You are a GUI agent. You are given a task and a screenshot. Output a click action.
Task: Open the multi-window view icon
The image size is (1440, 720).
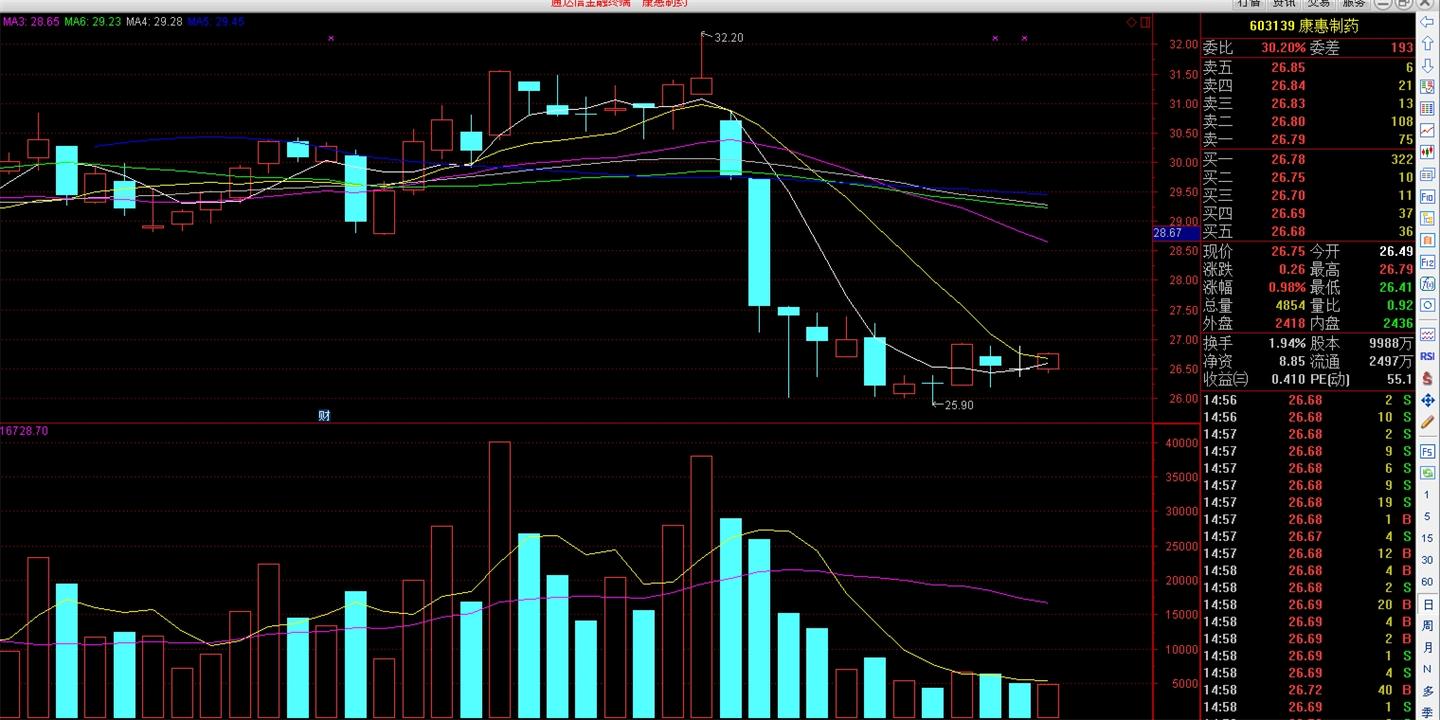pos(1428,174)
